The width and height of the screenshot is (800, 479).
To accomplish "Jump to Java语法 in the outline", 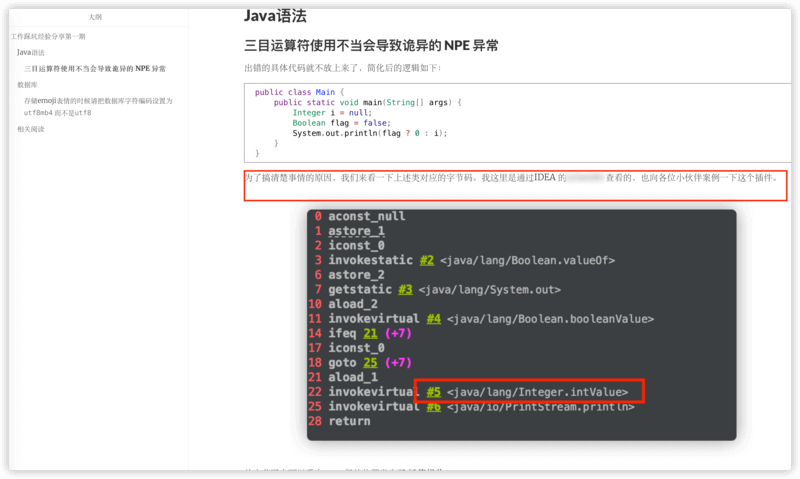I will (31, 52).
